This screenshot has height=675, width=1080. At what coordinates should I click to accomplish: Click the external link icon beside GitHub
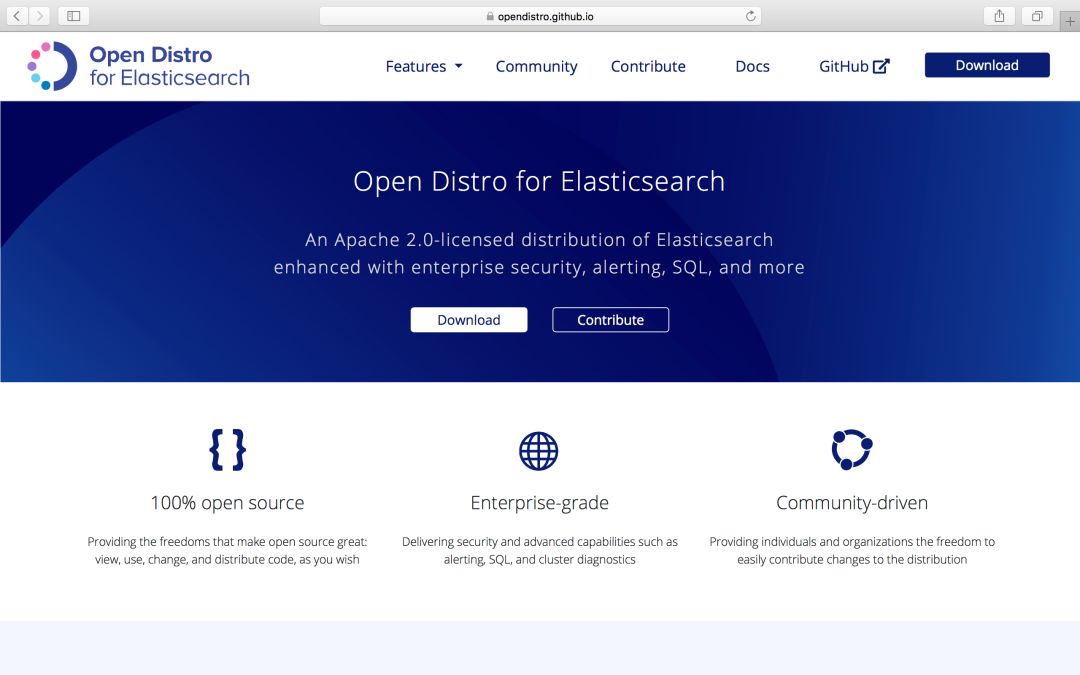click(881, 66)
